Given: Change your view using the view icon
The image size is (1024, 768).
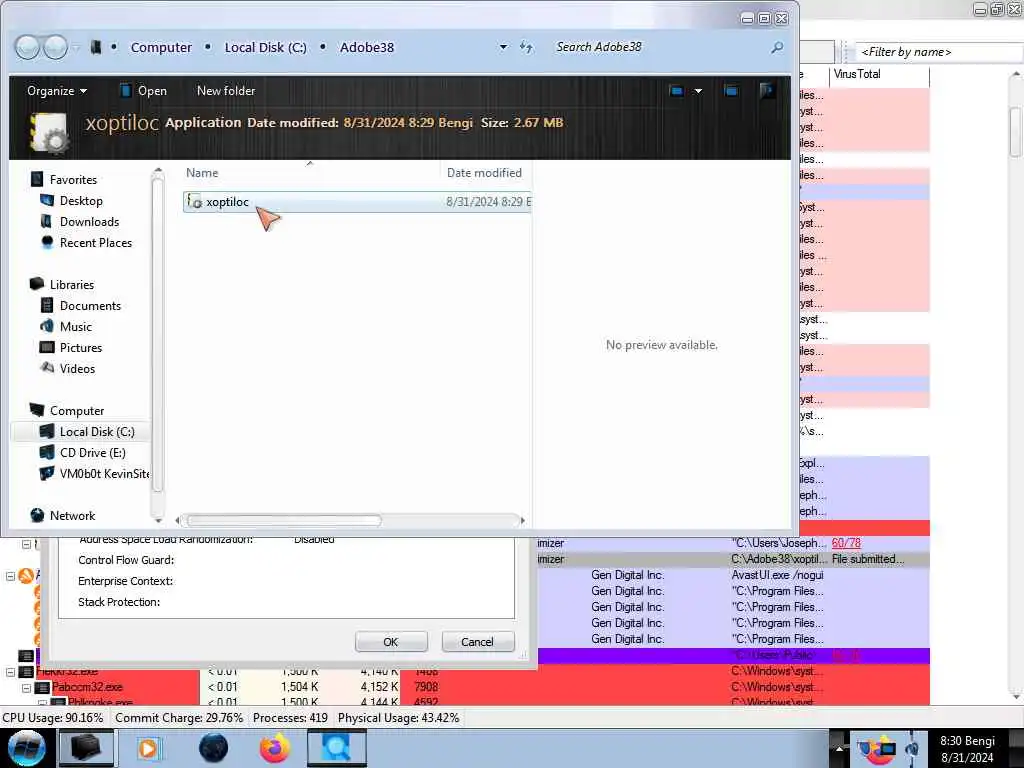Looking at the screenshot, I should (x=677, y=91).
